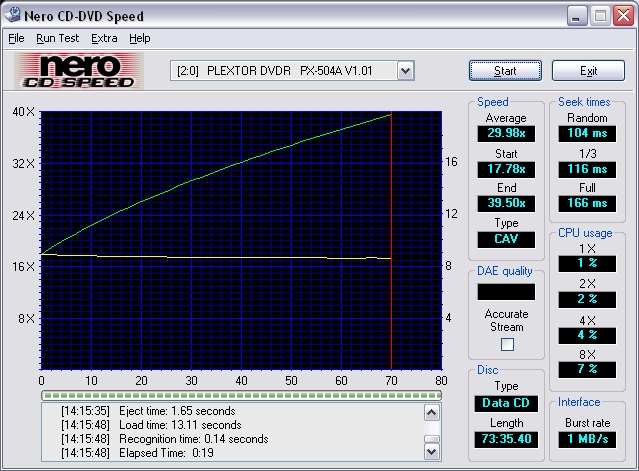Open the Help menu
This screenshot has height=471, width=639.
click(x=140, y=38)
